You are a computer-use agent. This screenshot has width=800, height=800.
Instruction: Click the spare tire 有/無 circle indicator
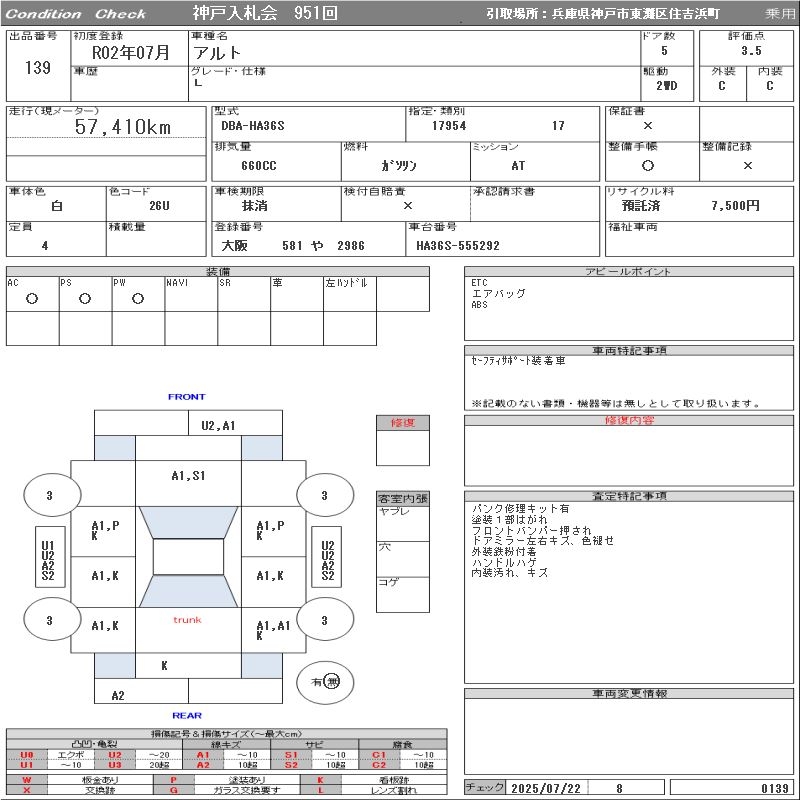click(x=325, y=682)
